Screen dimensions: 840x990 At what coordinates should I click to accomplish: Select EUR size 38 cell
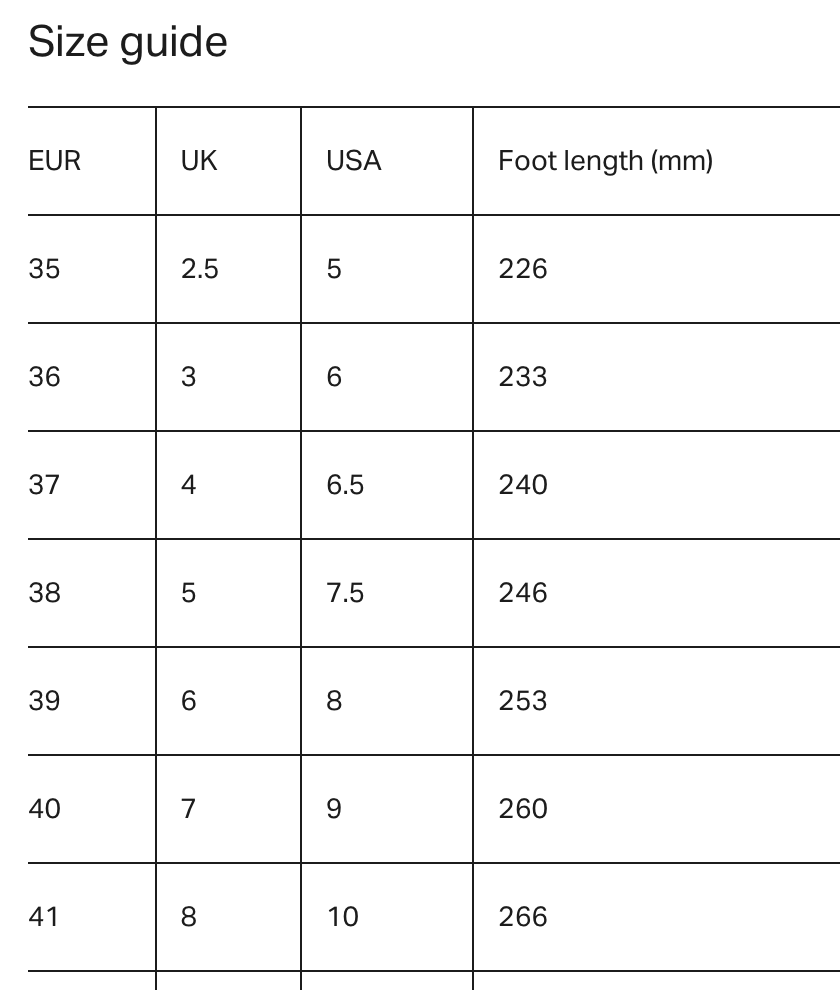point(44,593)
